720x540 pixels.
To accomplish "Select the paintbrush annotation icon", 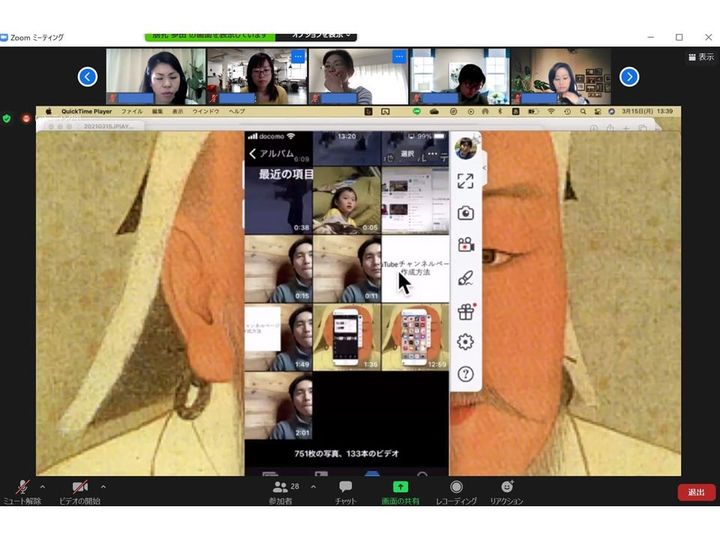I will (465, 278).
